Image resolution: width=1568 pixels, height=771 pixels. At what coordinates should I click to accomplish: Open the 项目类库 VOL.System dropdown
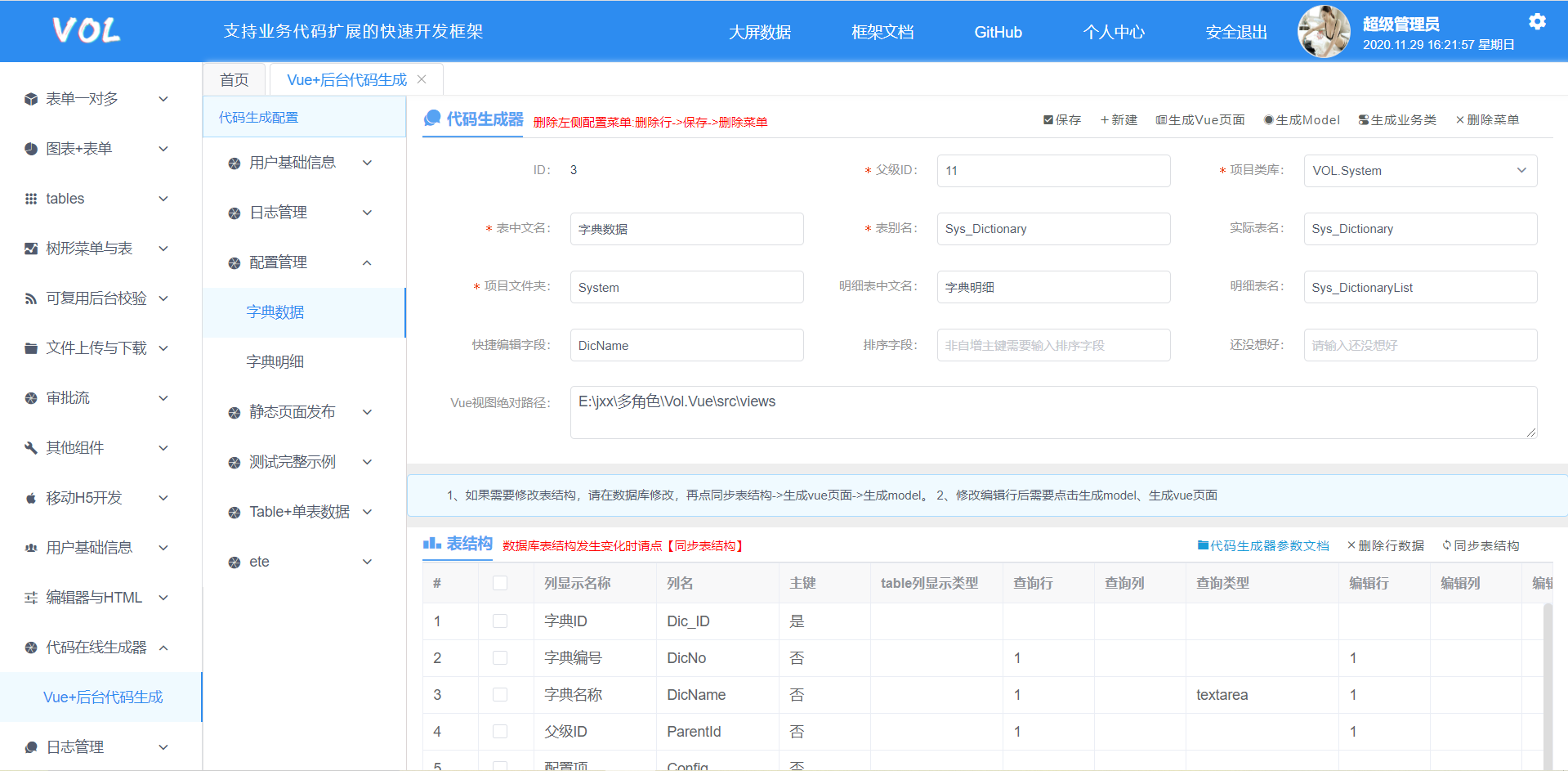[1419, 171]
